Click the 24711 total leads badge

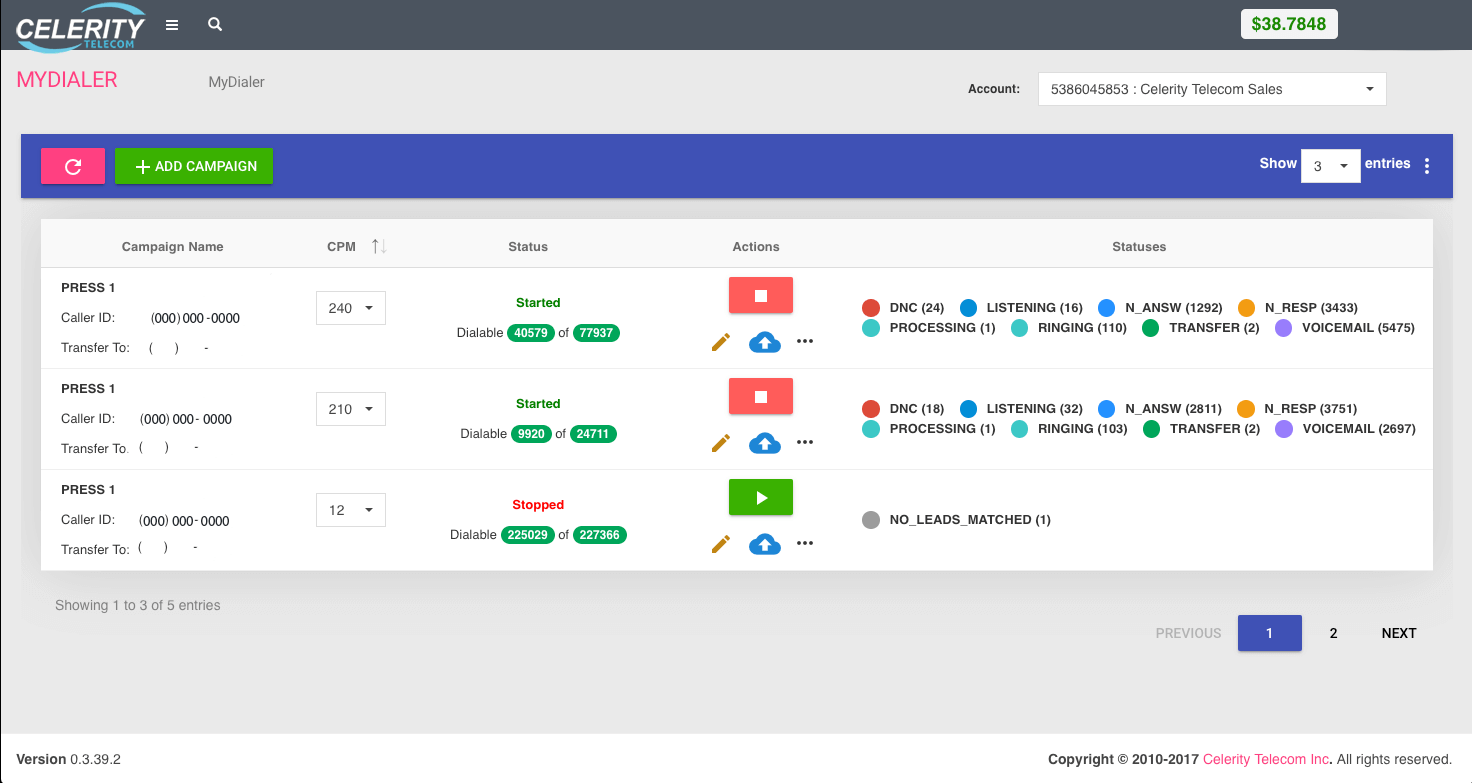[x=594, y=434]
